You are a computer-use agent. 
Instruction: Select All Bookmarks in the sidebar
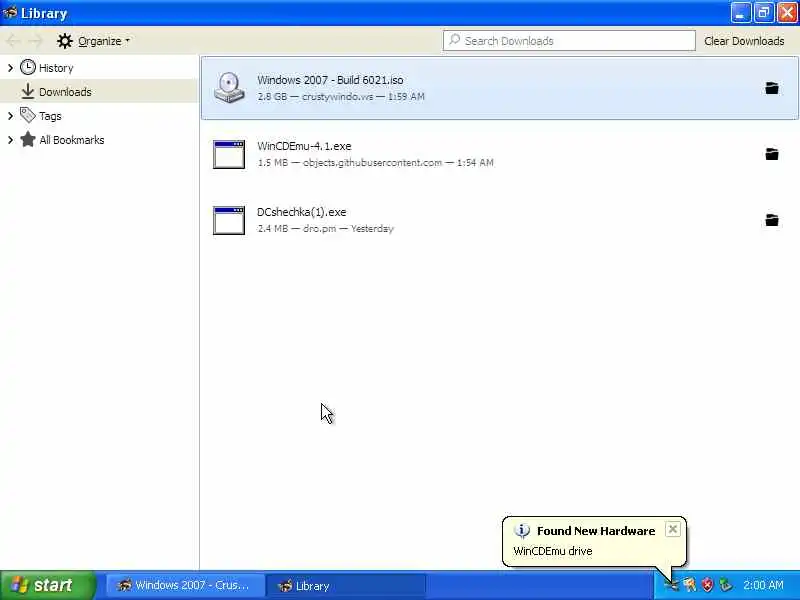click(71, 140)
